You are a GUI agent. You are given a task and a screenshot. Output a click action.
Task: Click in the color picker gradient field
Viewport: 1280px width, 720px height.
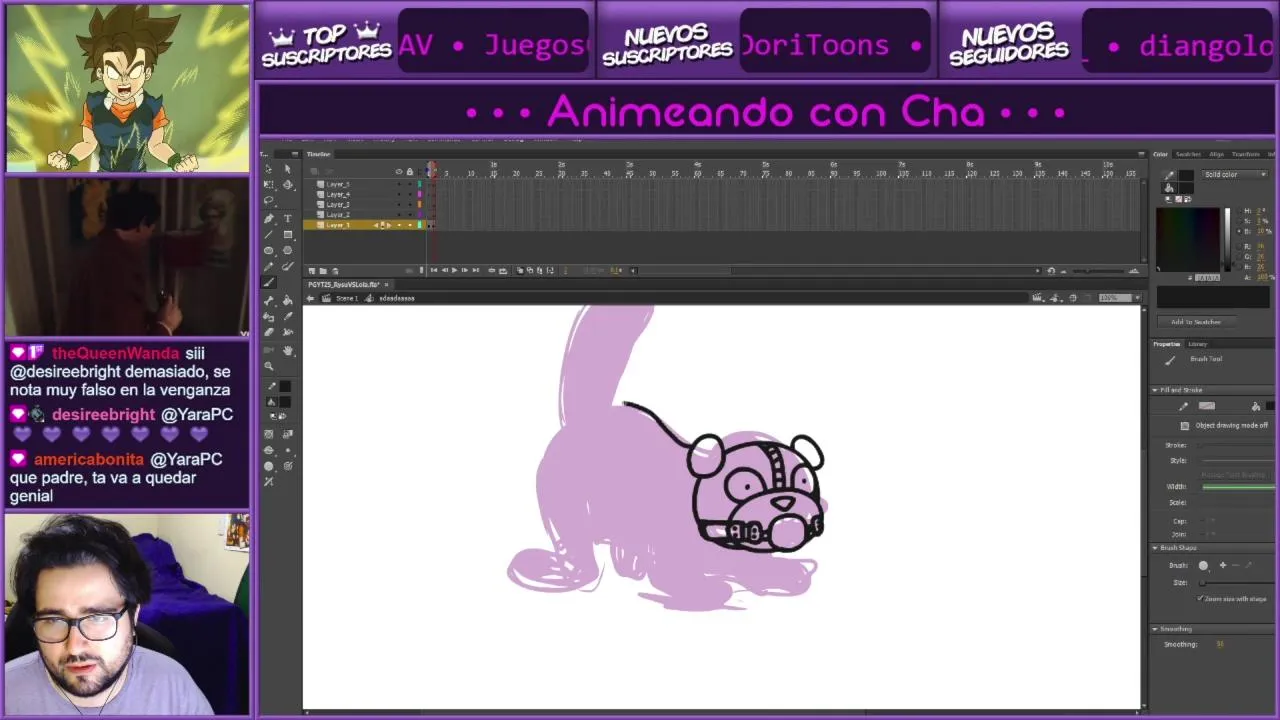pos(1188,240)
